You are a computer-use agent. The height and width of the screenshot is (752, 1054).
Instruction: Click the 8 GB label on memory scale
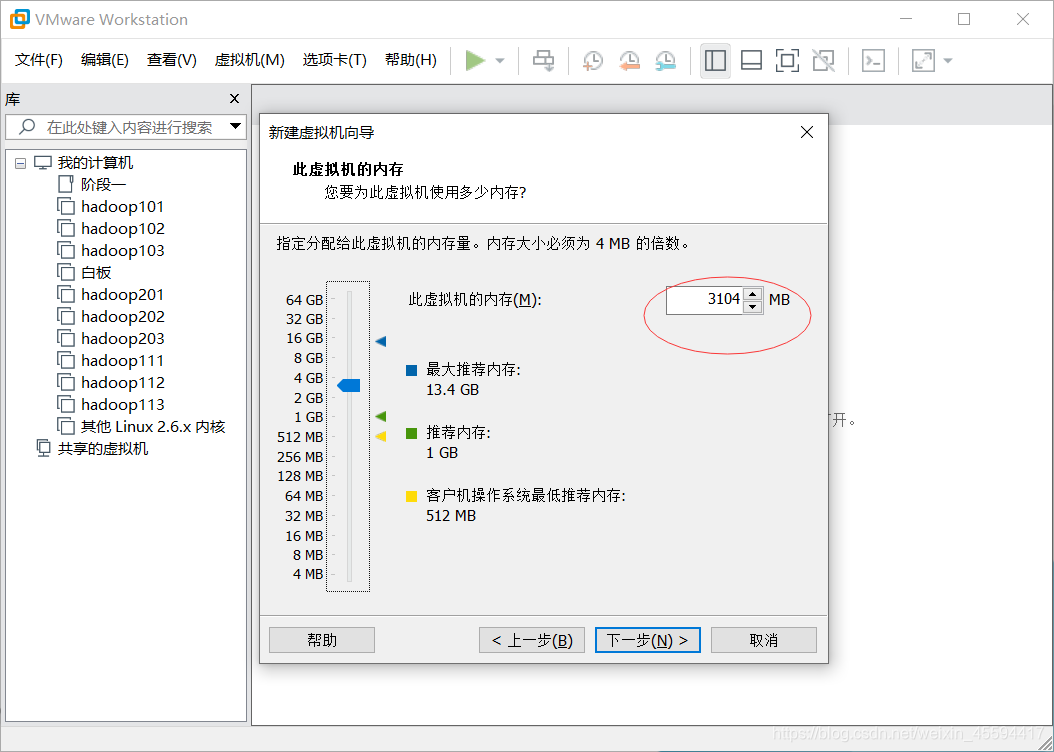pyautogui.click(x=309, y=358)
